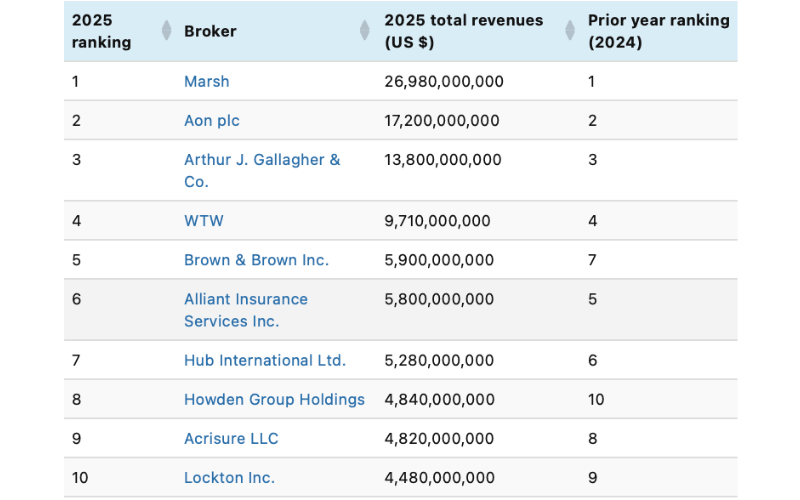Open Arthur J. Gallagher & Co. link
The width and height of the screenshot is (800, 500).
click(262, 170)
